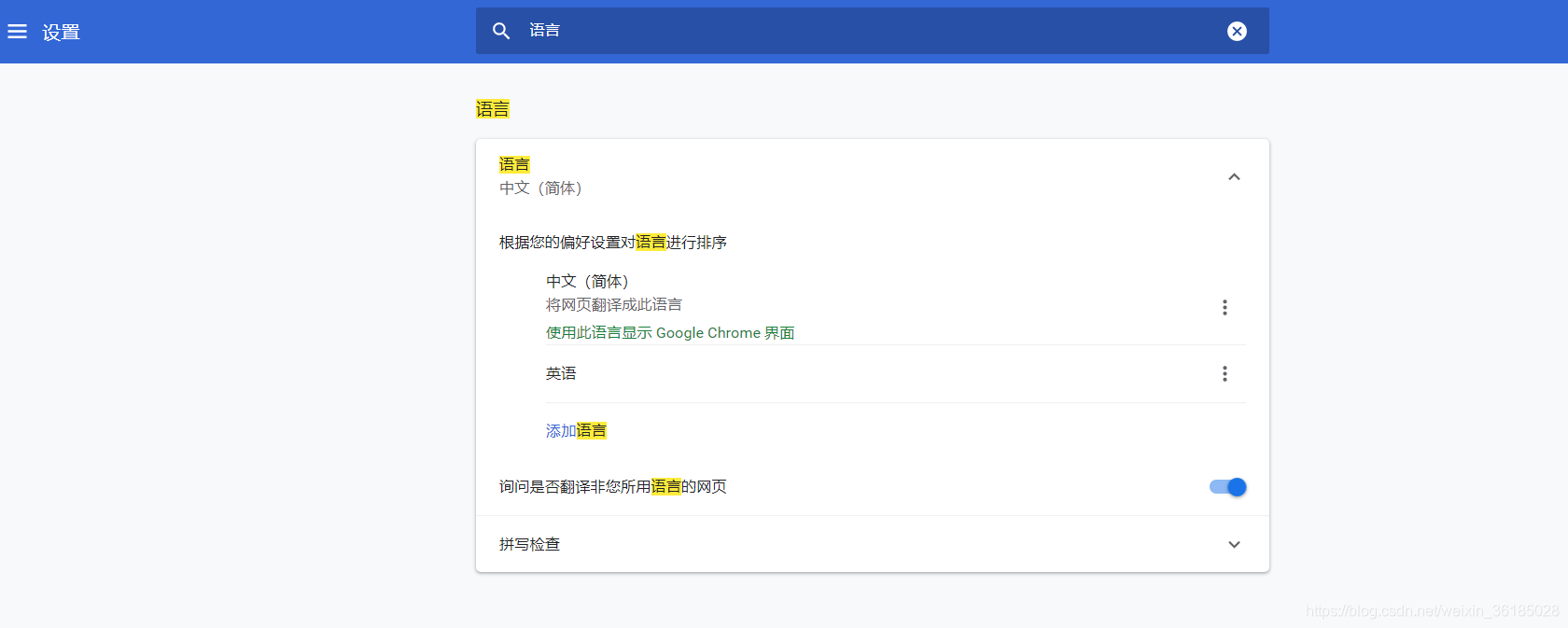The width and height of the screenshot is (1568, 628).
Task: Click the search magnifier icon
Action: point(501,31)
